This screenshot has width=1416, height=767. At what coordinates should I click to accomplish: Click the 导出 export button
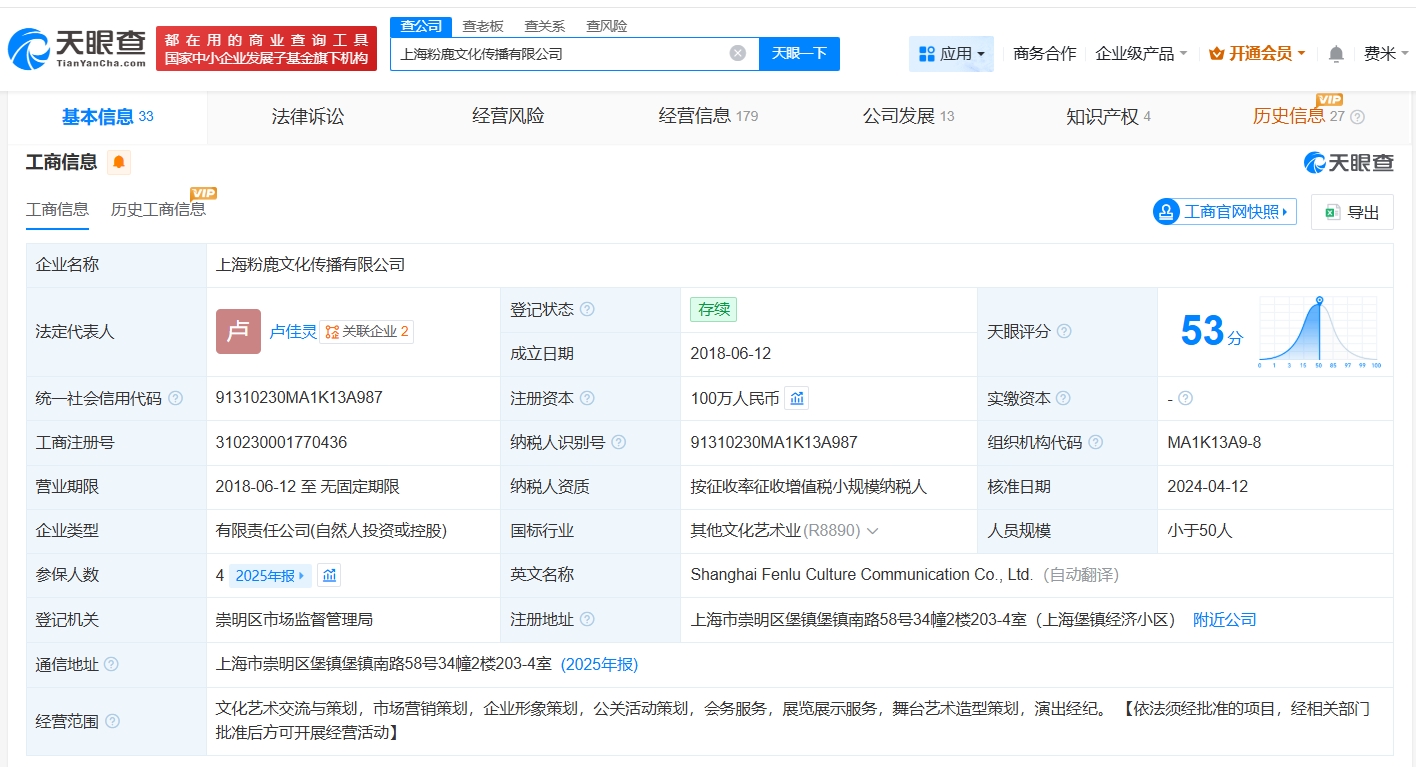pos(1352,212)
